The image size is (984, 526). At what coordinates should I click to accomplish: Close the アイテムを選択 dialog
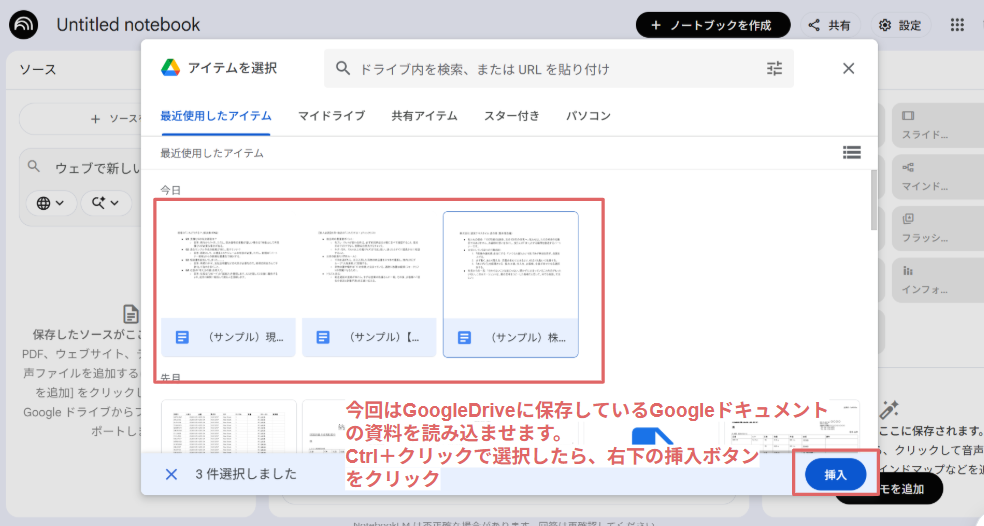pos(848,68)
